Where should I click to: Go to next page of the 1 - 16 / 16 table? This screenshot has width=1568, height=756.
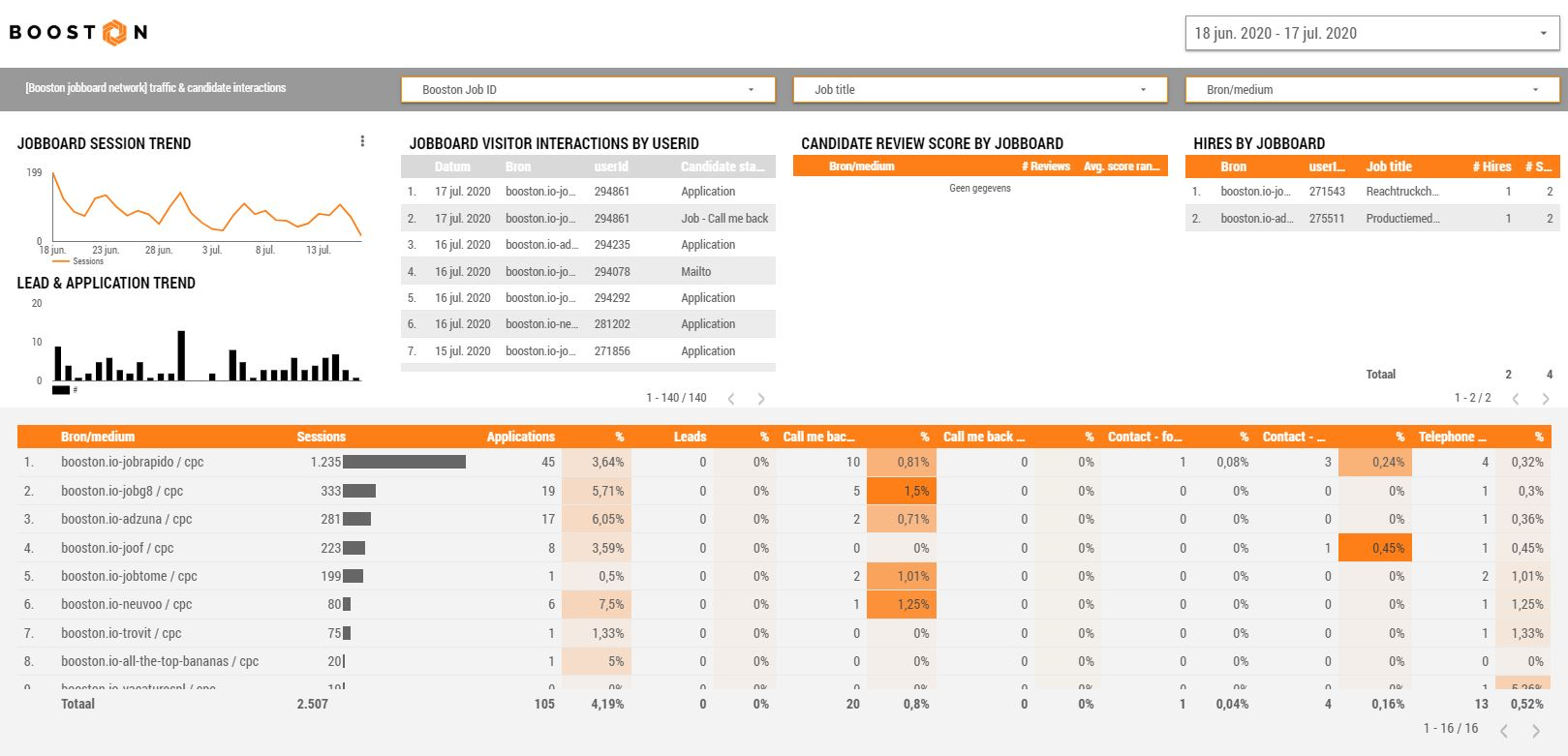click(x=1535, y=731)
